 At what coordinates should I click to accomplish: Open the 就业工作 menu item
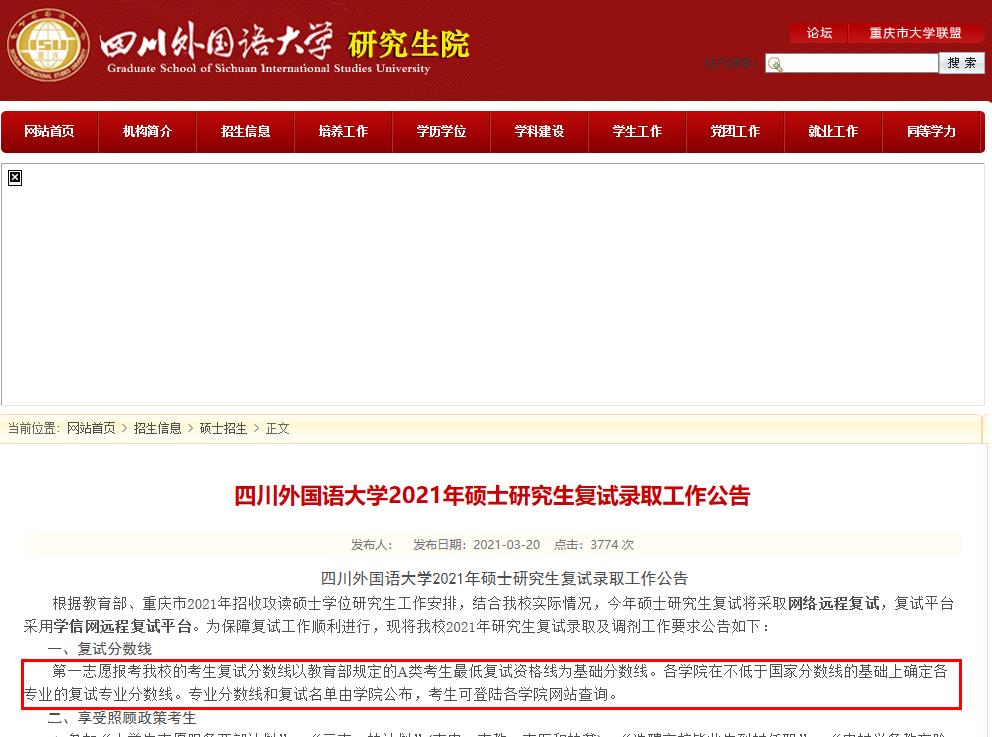point(833,132)
